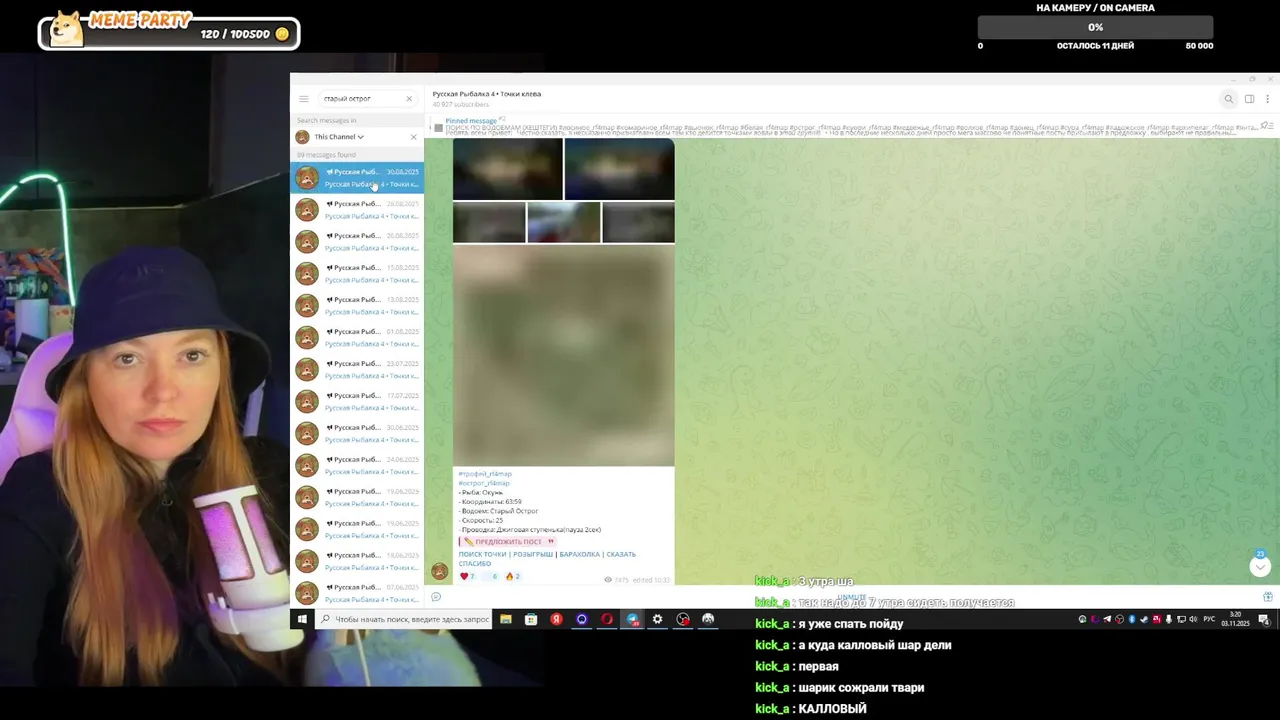This screenshot has height=720, width=1280.
Task: Clear the search field text
Action: point(409,99)
